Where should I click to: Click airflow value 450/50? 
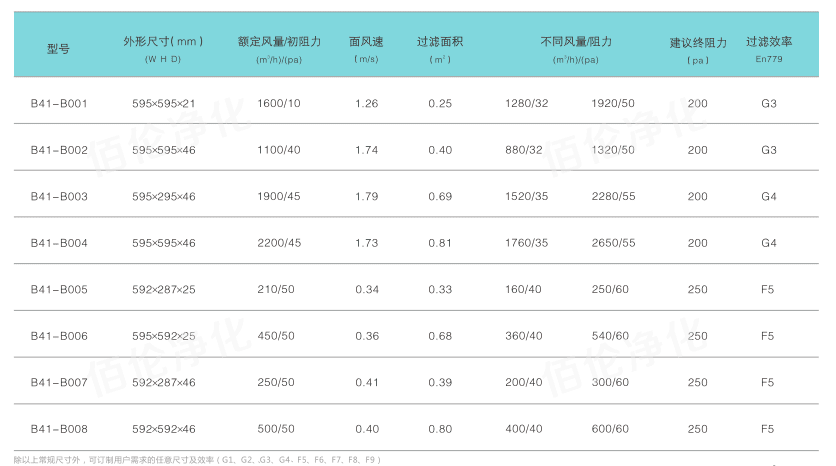pos(276,336)
